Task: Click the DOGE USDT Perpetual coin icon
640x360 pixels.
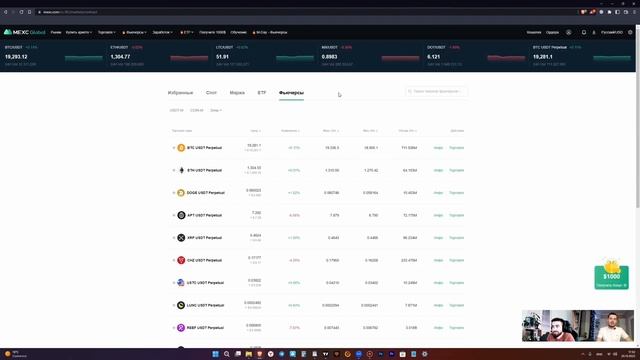Action: coord(181,193)
